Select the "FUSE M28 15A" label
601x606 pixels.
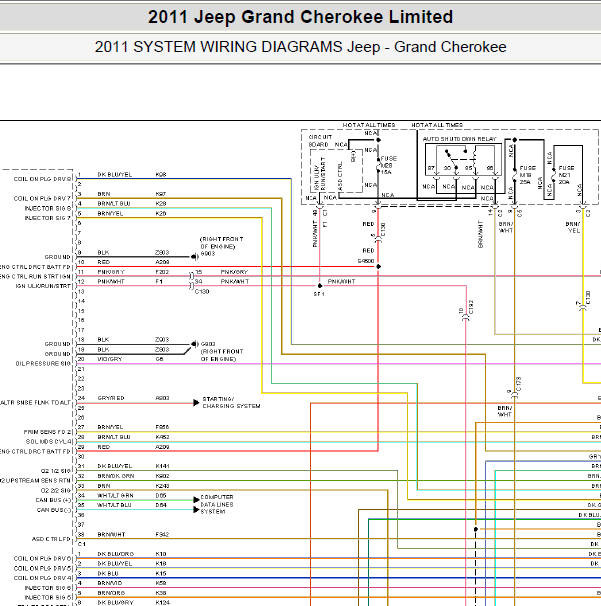[388, 165]
